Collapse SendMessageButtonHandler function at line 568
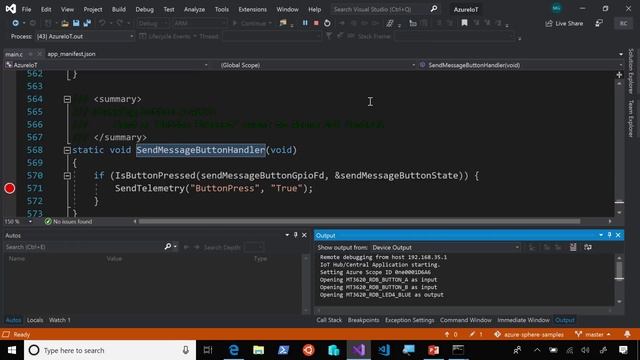This screenshot has height=360, width=640. (x=67, y=150)
